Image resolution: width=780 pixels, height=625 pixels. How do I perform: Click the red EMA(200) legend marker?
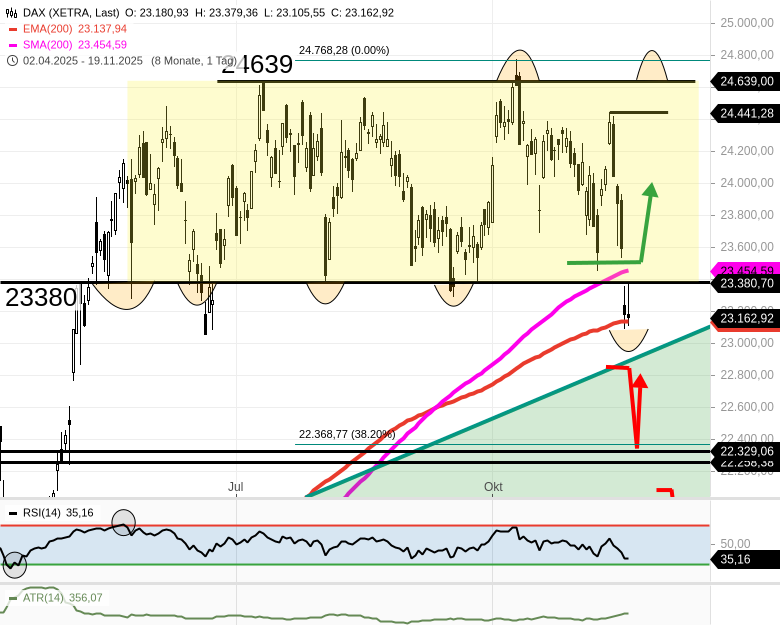[13, 29]
